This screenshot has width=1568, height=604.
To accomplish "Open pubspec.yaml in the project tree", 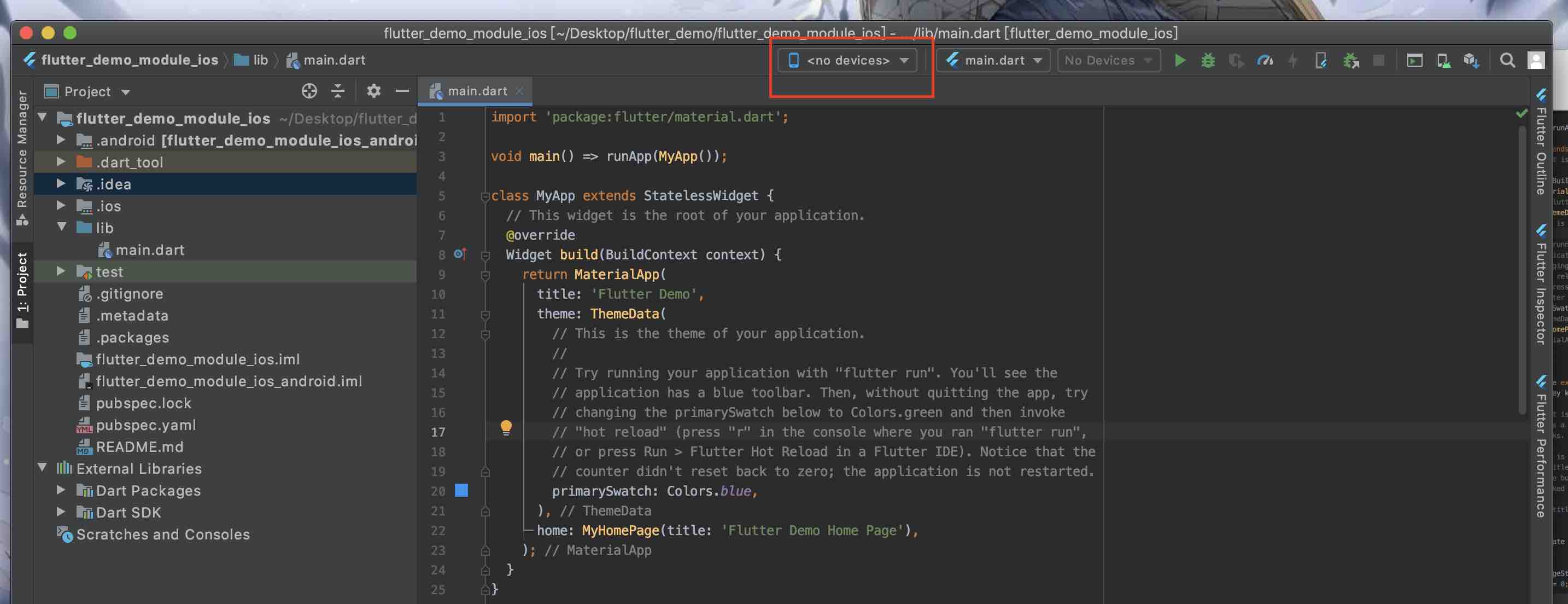I will coord(145,425).
